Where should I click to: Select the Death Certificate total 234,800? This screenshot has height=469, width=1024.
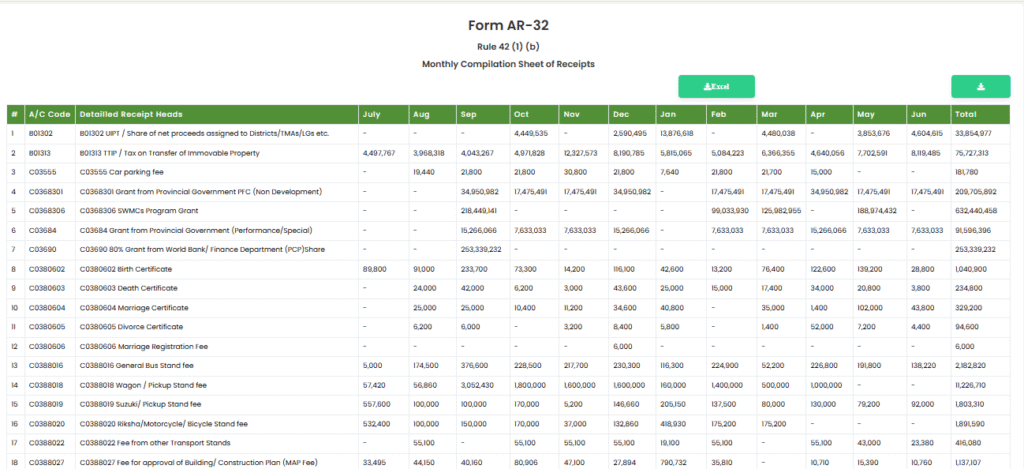pos(971,288)
